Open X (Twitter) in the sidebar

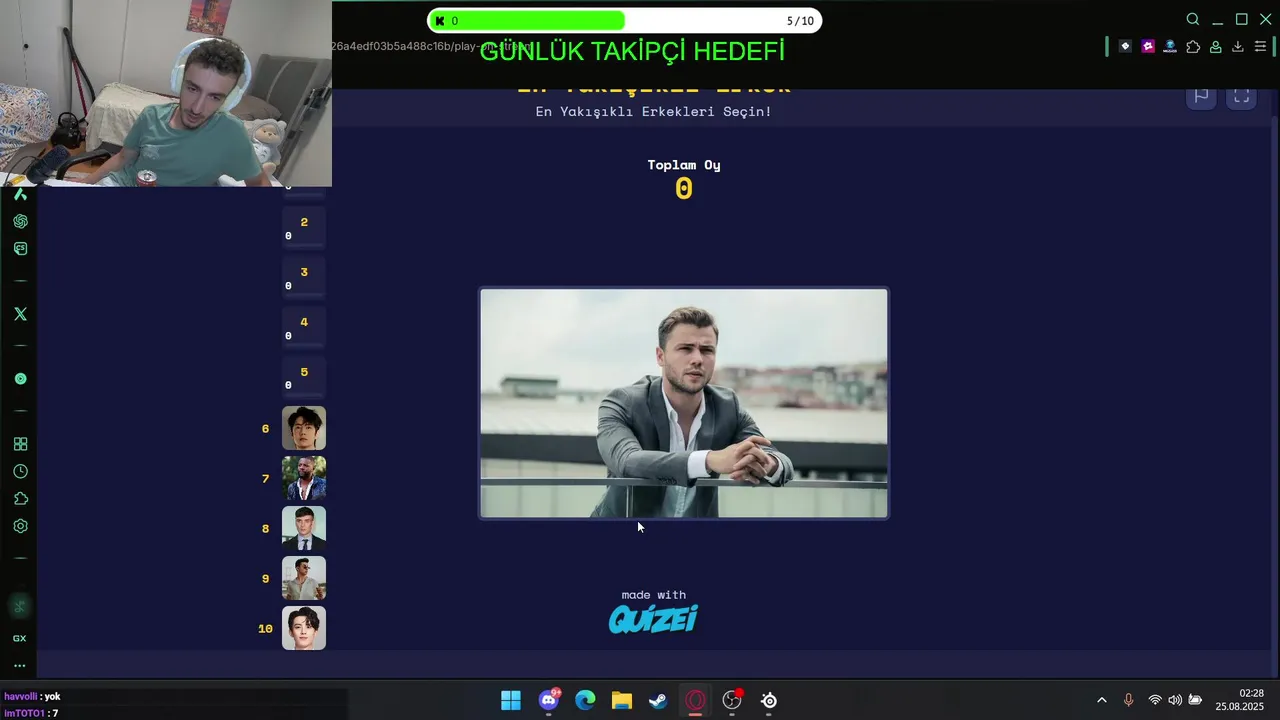[20, 314]
